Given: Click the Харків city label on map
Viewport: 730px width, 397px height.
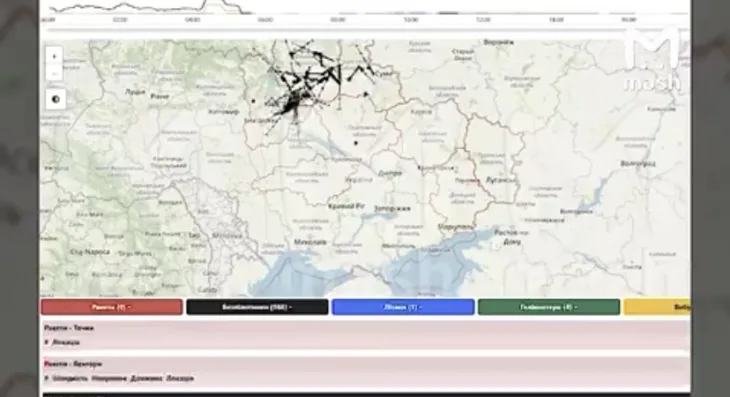Looking at the screenshot, I should tap(421, 112).
